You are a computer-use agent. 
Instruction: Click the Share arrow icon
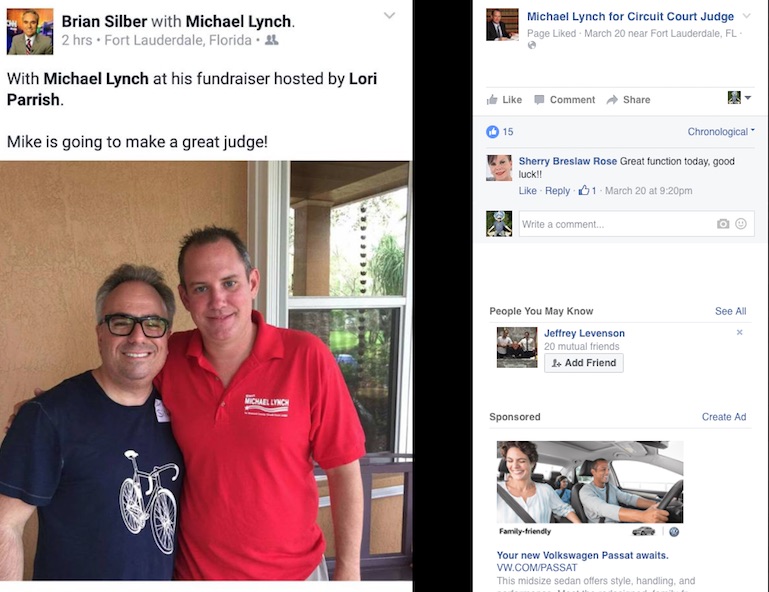pos(612,100)
